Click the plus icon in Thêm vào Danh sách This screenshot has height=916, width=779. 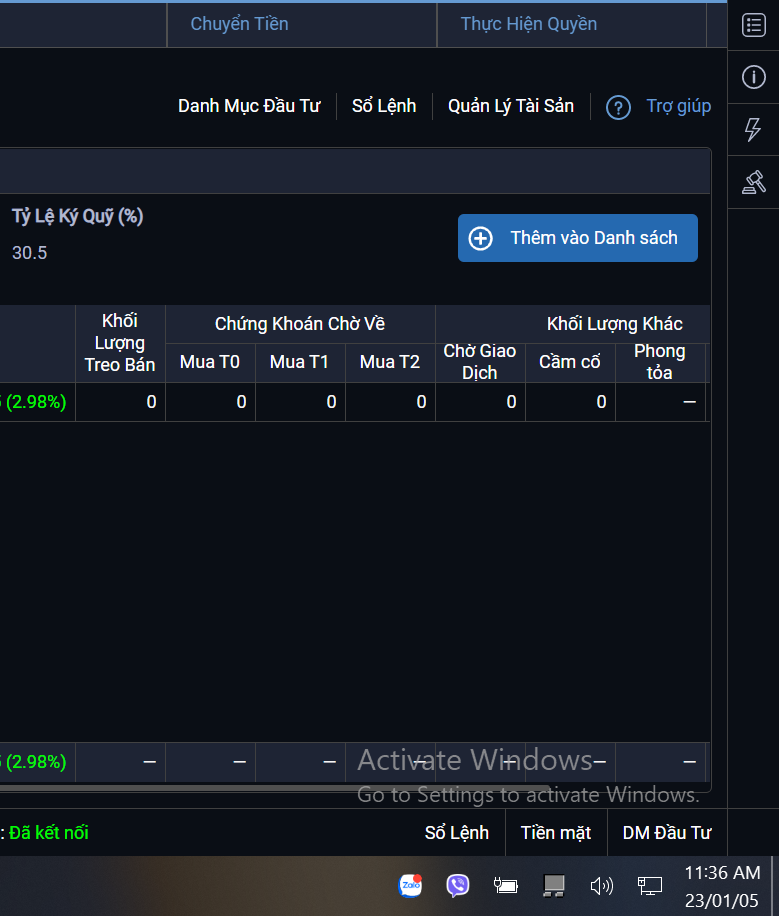click(480, 238)
